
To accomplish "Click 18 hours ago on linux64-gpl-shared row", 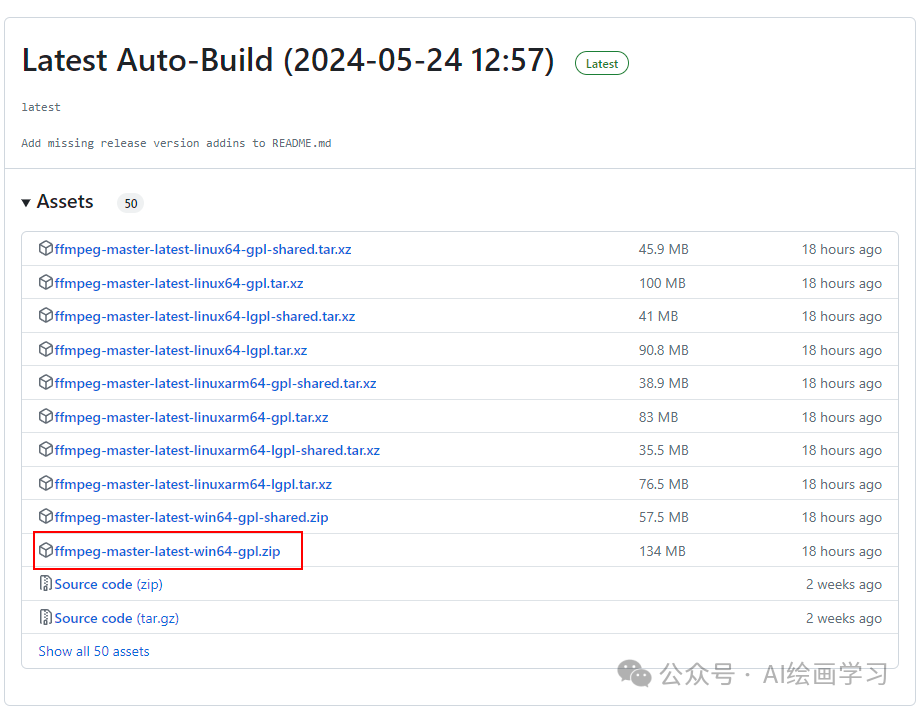I will pyautogui.click(x=842, y=249).
